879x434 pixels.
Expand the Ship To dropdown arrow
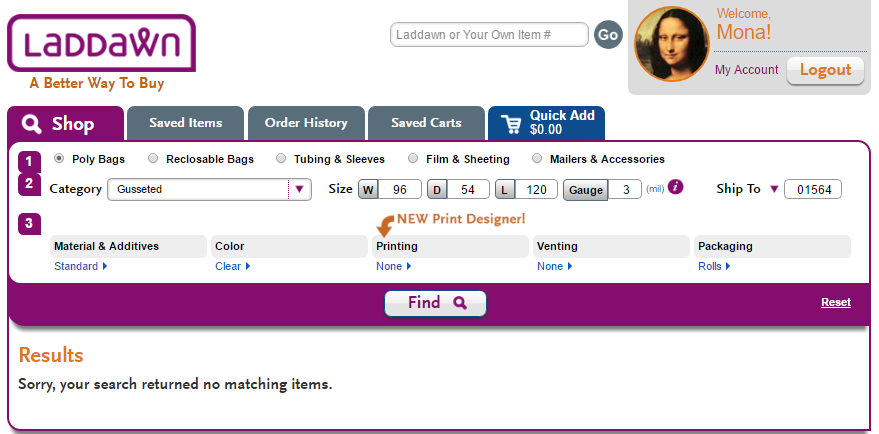tap(774, 190)
